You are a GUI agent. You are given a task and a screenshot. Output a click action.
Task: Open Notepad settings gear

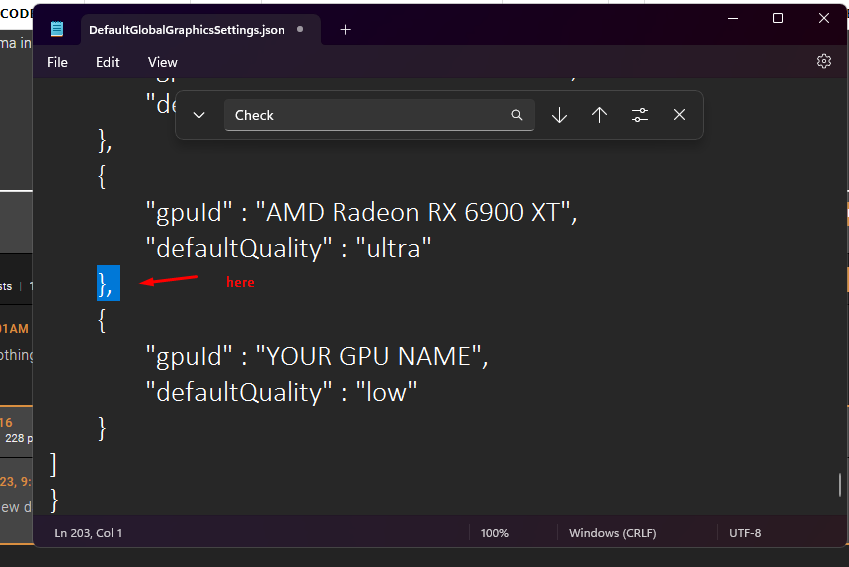pyautogui.click(x=824, y=61)
